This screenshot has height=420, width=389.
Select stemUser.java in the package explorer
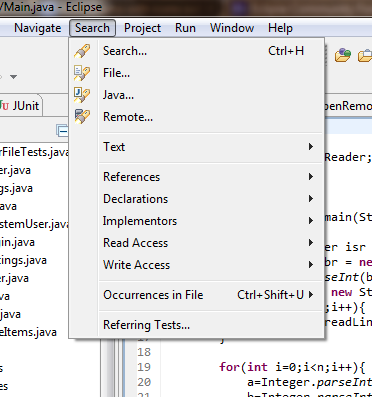pos(34,224)
